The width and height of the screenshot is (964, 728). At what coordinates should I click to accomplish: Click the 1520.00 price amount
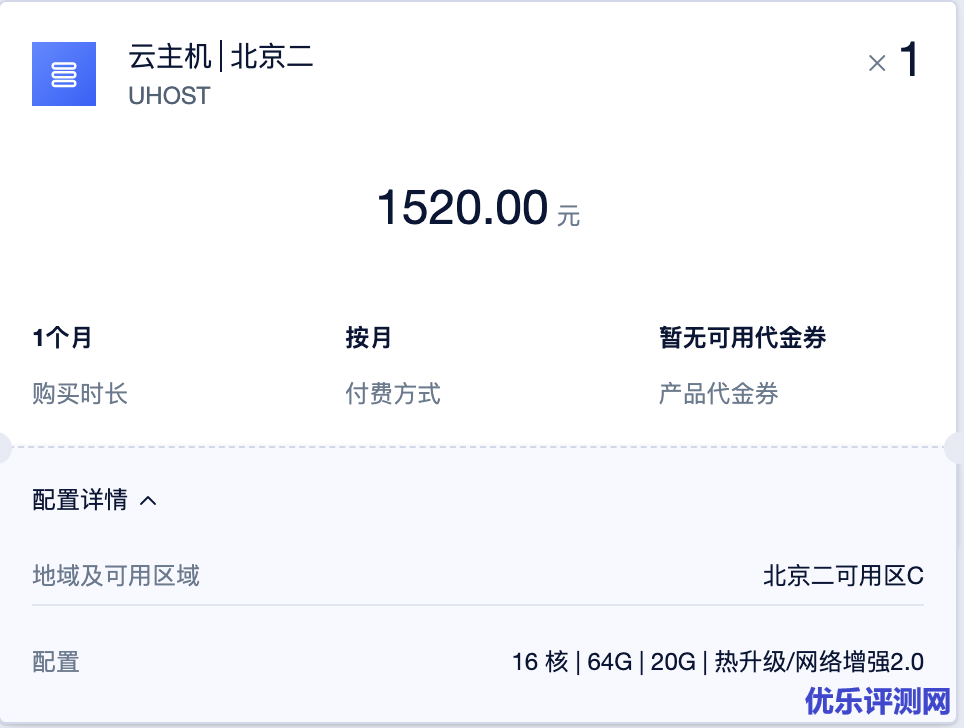tap(462, 208)
